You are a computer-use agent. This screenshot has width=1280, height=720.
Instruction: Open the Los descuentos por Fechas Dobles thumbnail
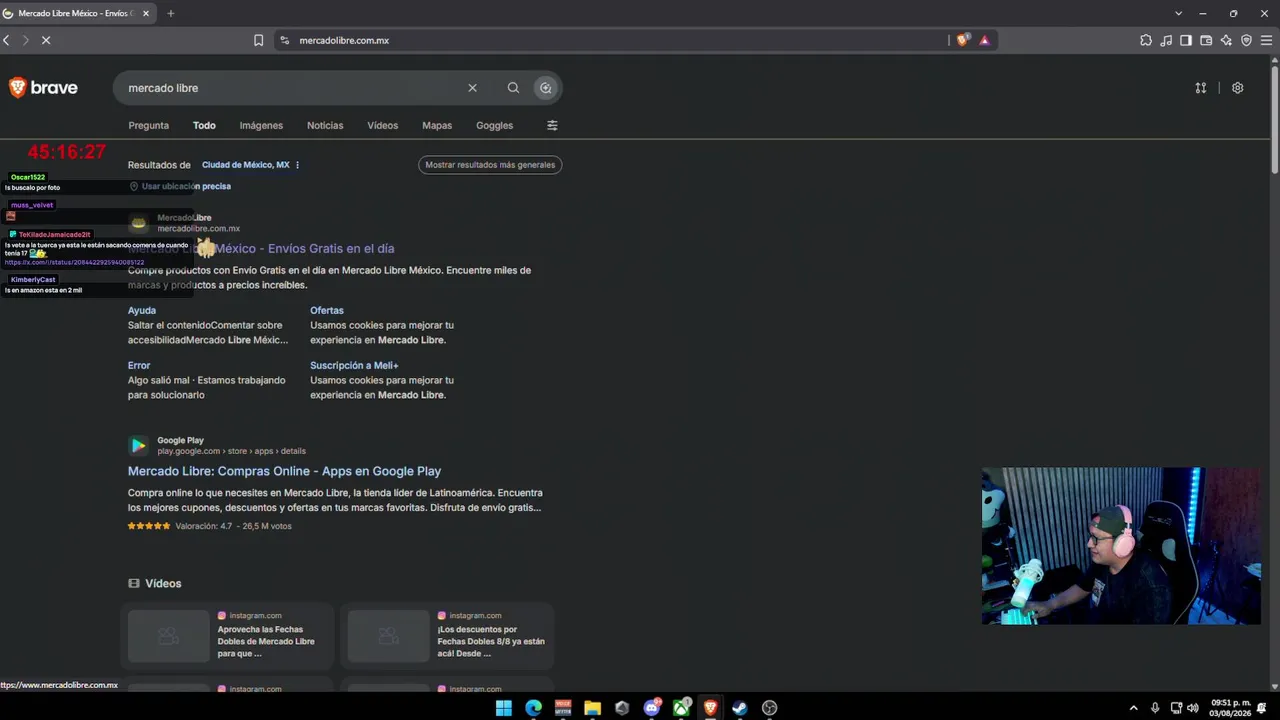(x=388, y=636)
